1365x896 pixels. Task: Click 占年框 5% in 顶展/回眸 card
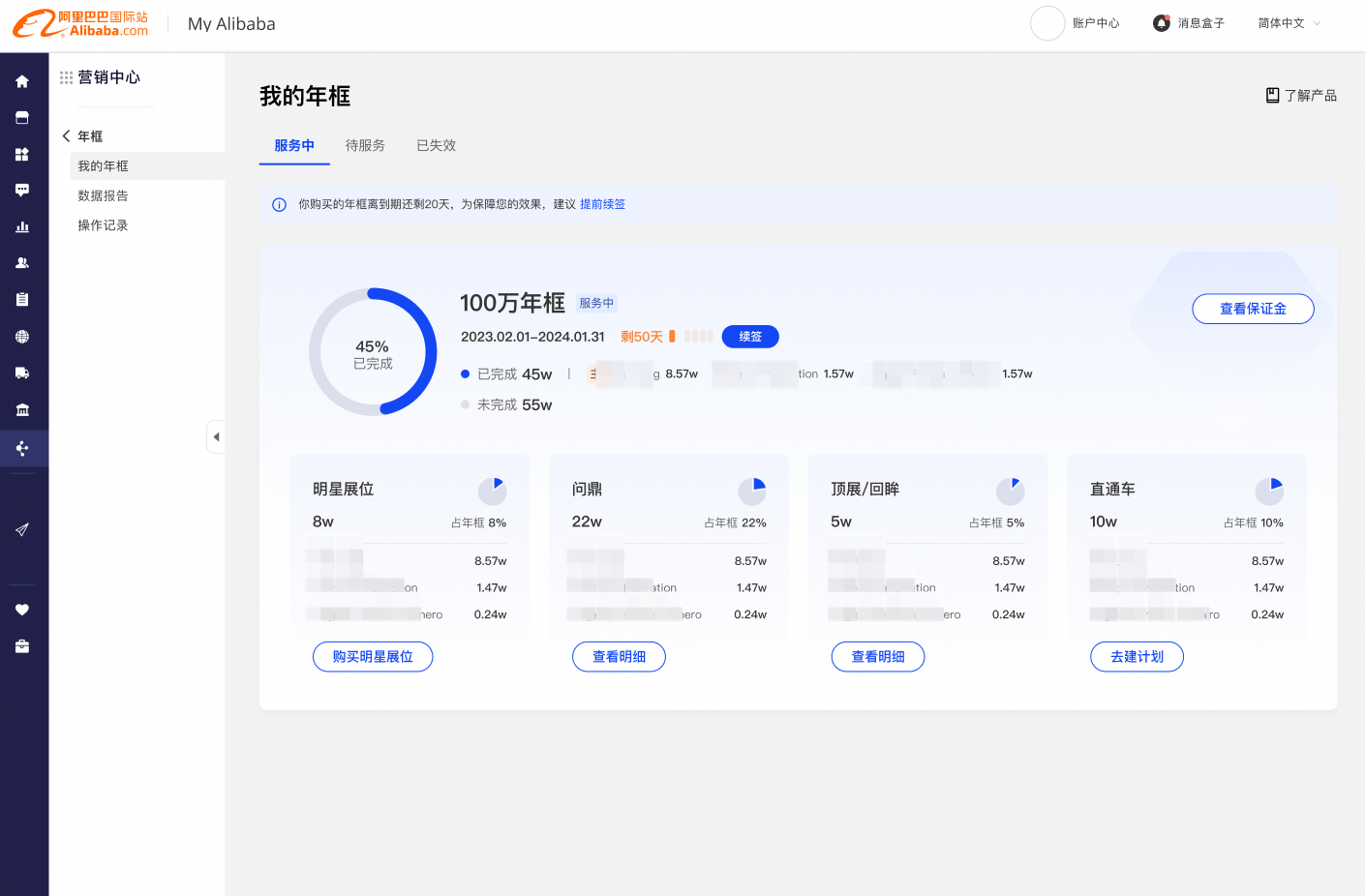tap(997, 523)
